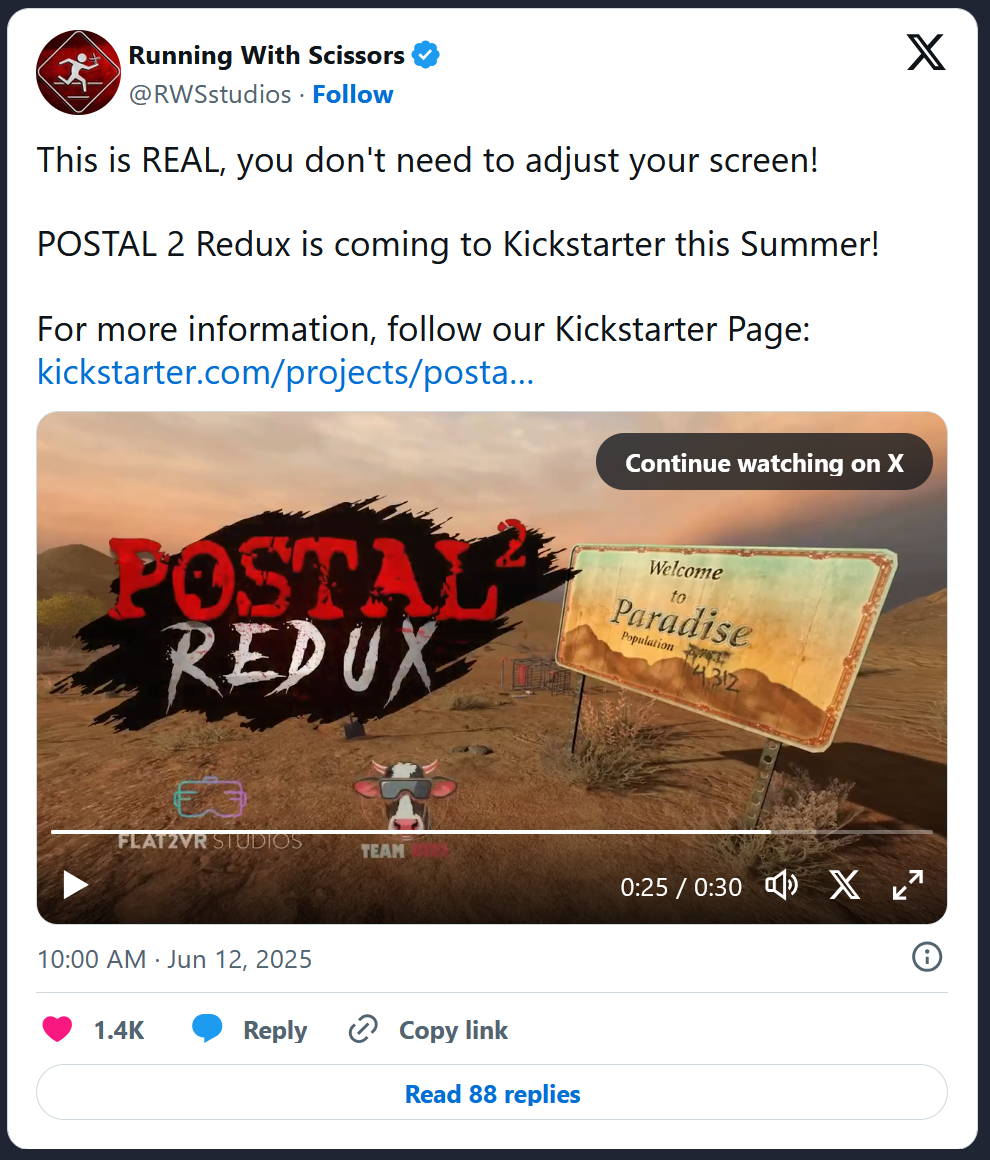Play the POSTAL 2 Redux video
The height and width of the screenshot is (1160, 990).
pos(75,885)
